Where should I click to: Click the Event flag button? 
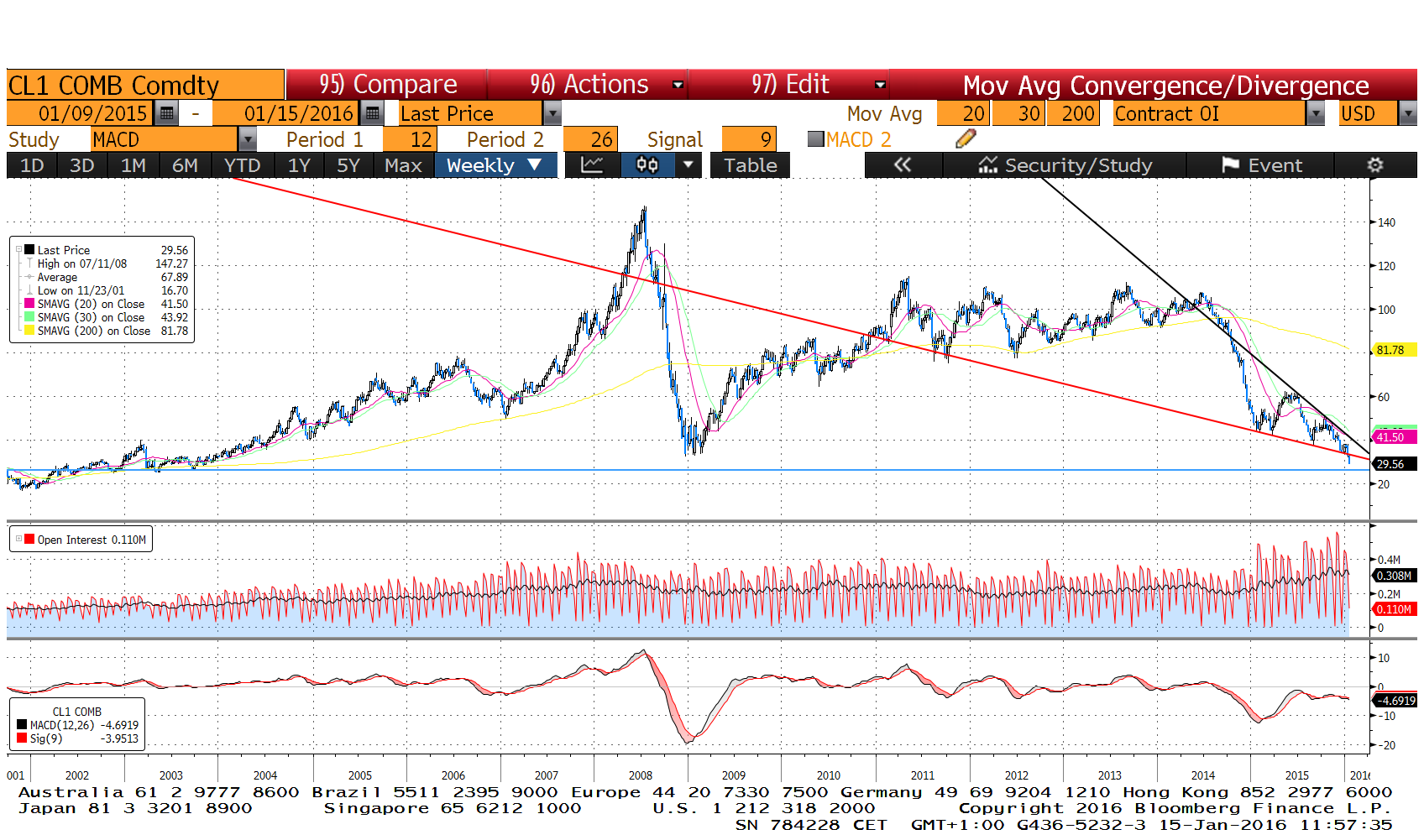click(1260, 165)
